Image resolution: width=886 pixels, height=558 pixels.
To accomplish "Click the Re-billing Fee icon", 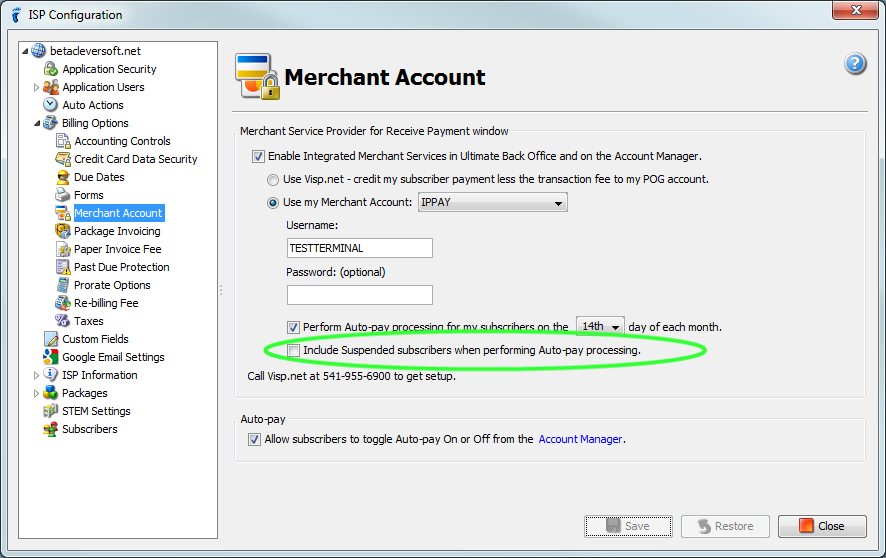I will [x=63, y=303].
